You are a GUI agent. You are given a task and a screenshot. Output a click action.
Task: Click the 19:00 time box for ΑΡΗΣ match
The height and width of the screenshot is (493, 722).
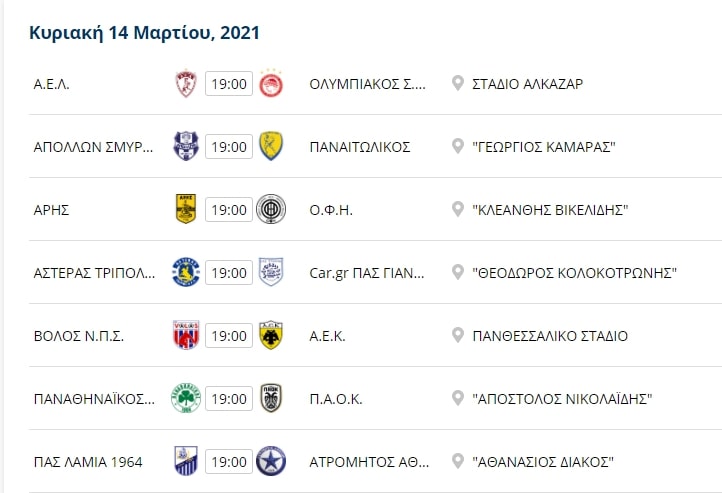click(x=229, y=210)
